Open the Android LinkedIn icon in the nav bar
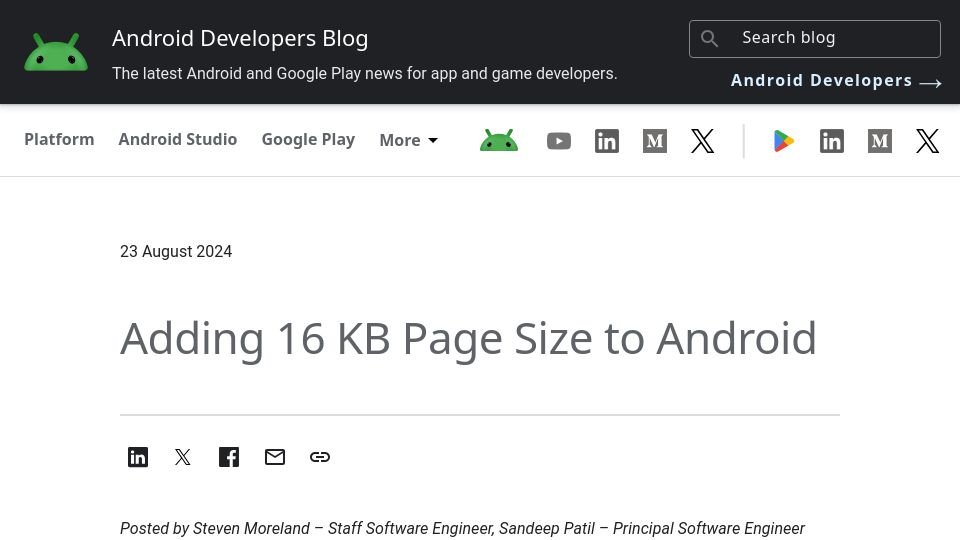Viewport: 960px width, 540px height. tap(607, 141)
